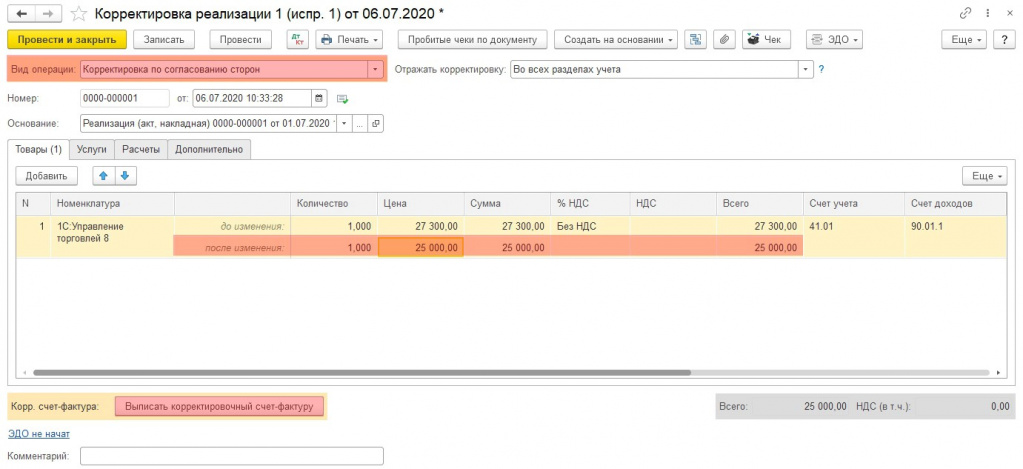This screenshot has width=1023, height=469.
Task: Switch to the Товары (1) tab
Action: tap(38, 149)
